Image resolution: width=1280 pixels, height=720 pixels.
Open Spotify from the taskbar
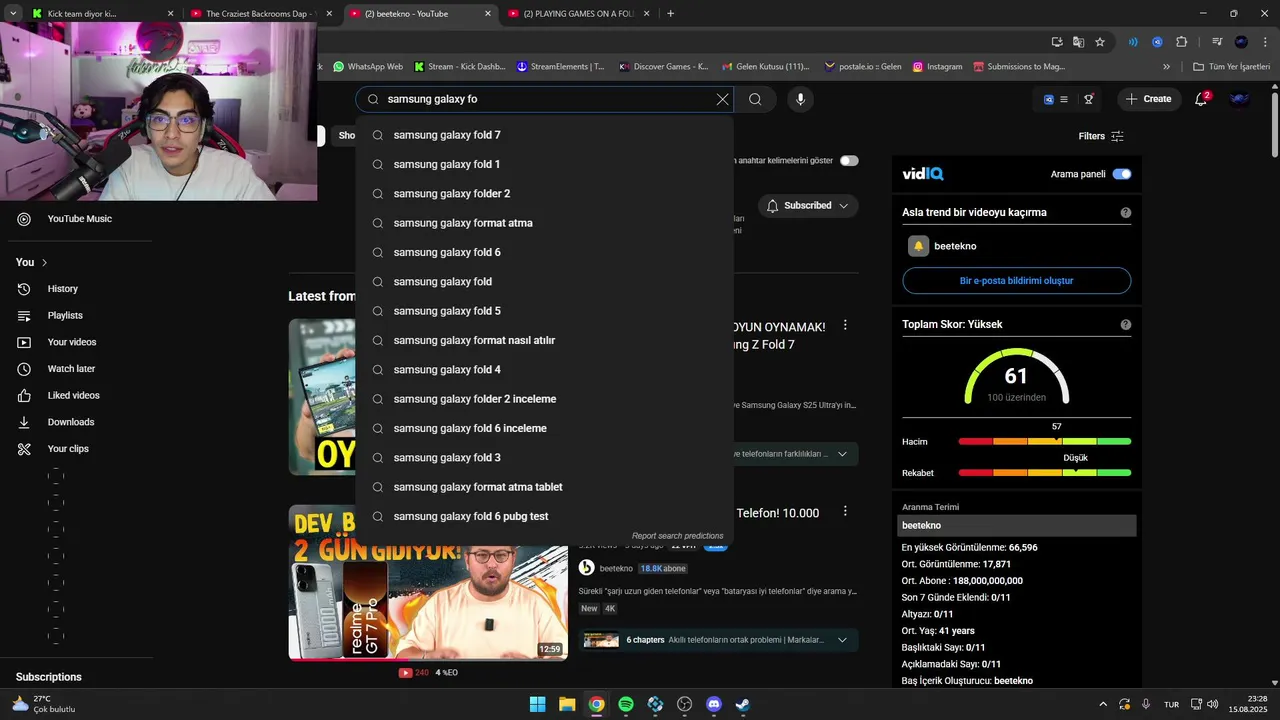[626, 704]
